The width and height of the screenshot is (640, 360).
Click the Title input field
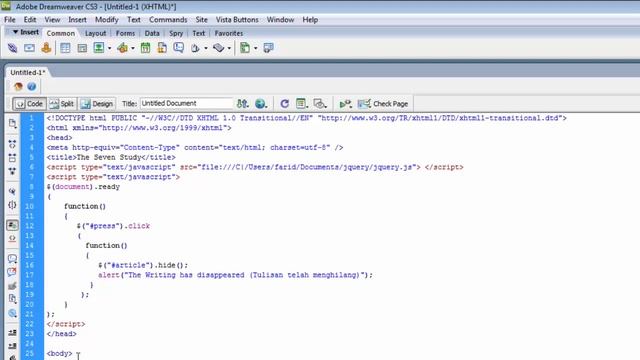187,104
